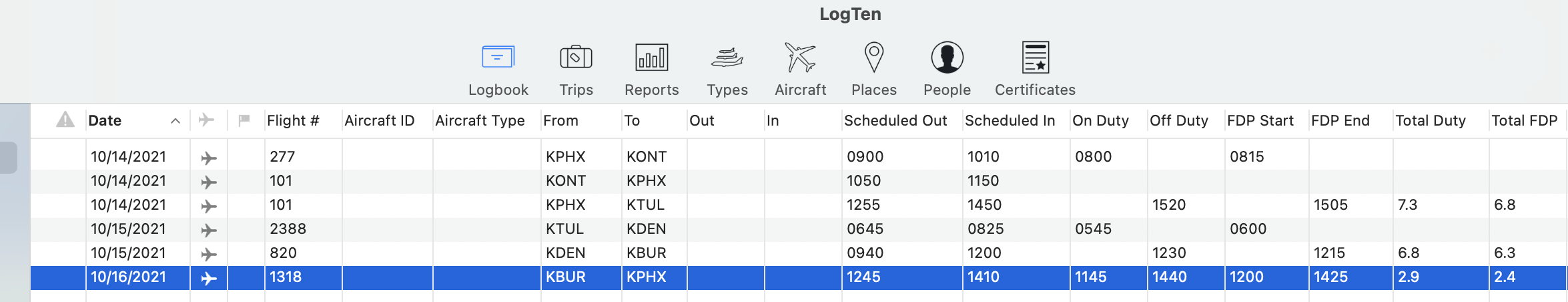This screenshot has width=1568, height=302.
Task: Open the Certificates document icon
Action: 1035,57
